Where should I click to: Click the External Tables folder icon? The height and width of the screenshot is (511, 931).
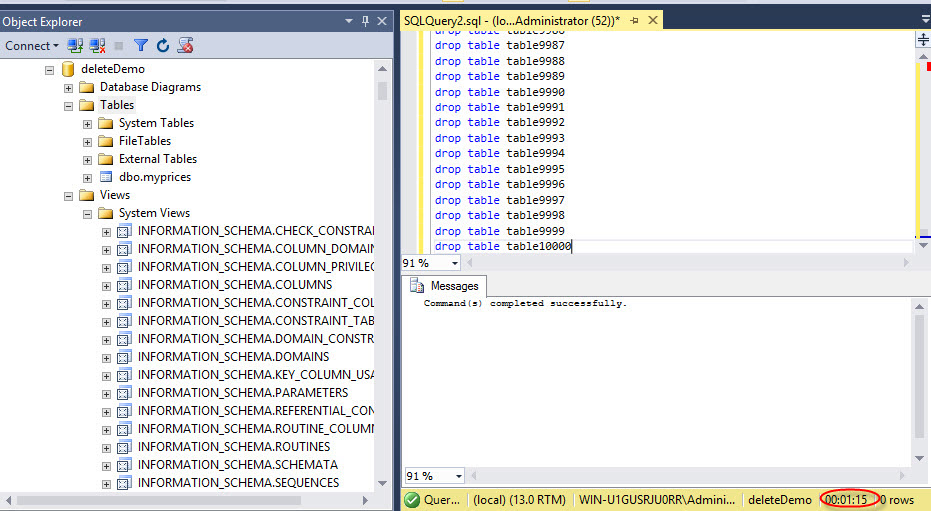tap(106, 159)
